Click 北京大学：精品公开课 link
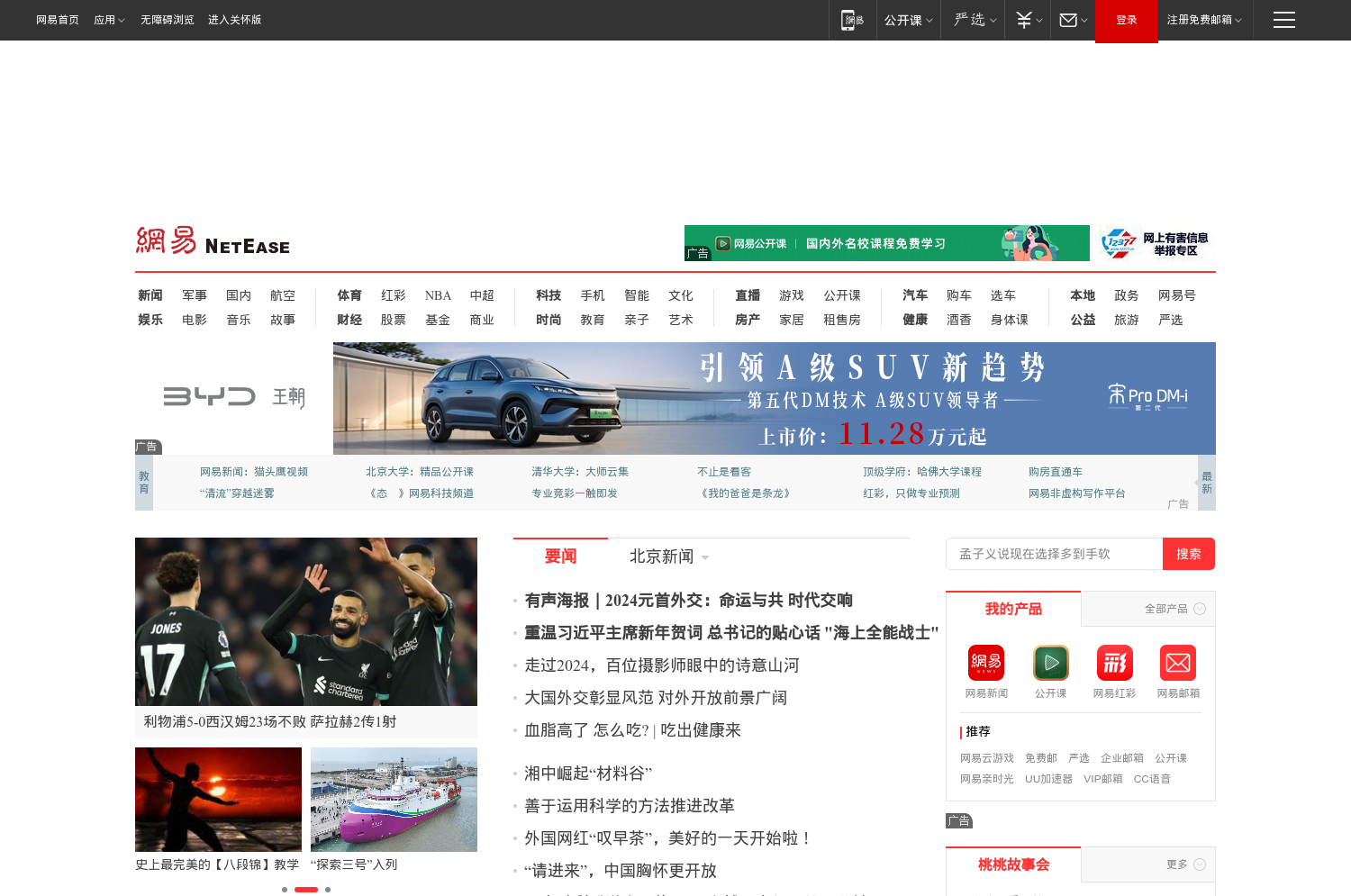Screen dimensions: 1351x896 420,472
